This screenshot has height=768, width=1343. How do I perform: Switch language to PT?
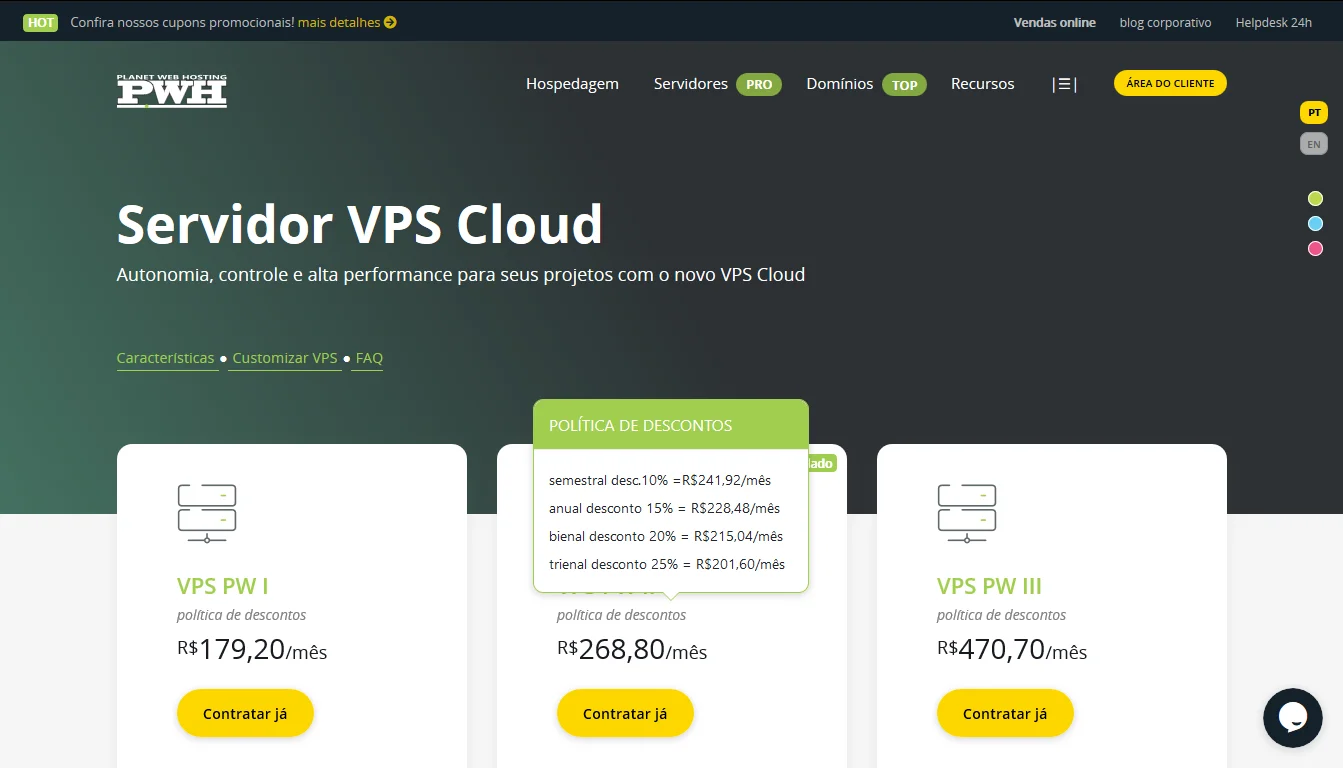(x=1314, y=113)
